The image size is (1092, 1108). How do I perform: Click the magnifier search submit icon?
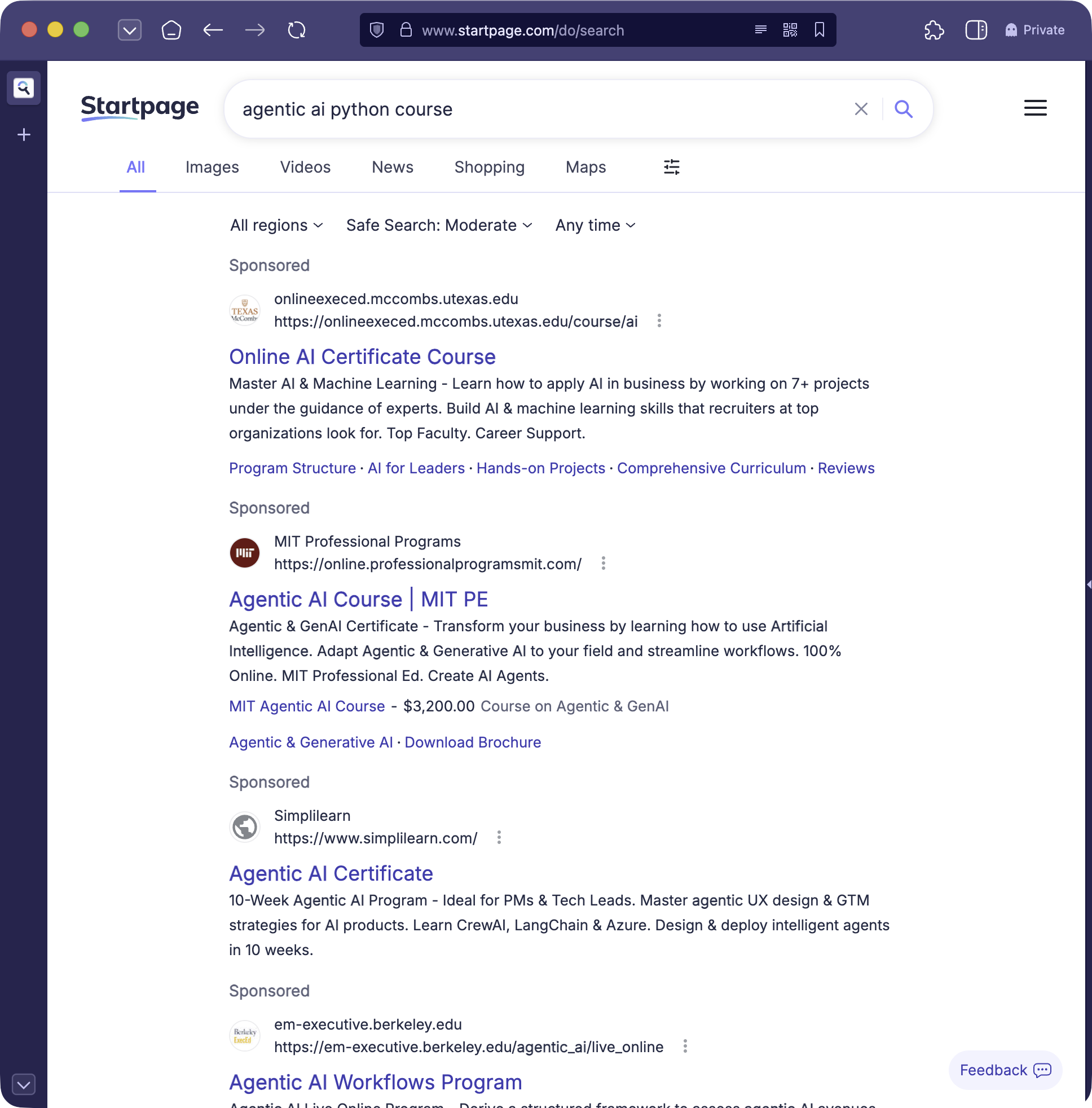coord(903,109)
